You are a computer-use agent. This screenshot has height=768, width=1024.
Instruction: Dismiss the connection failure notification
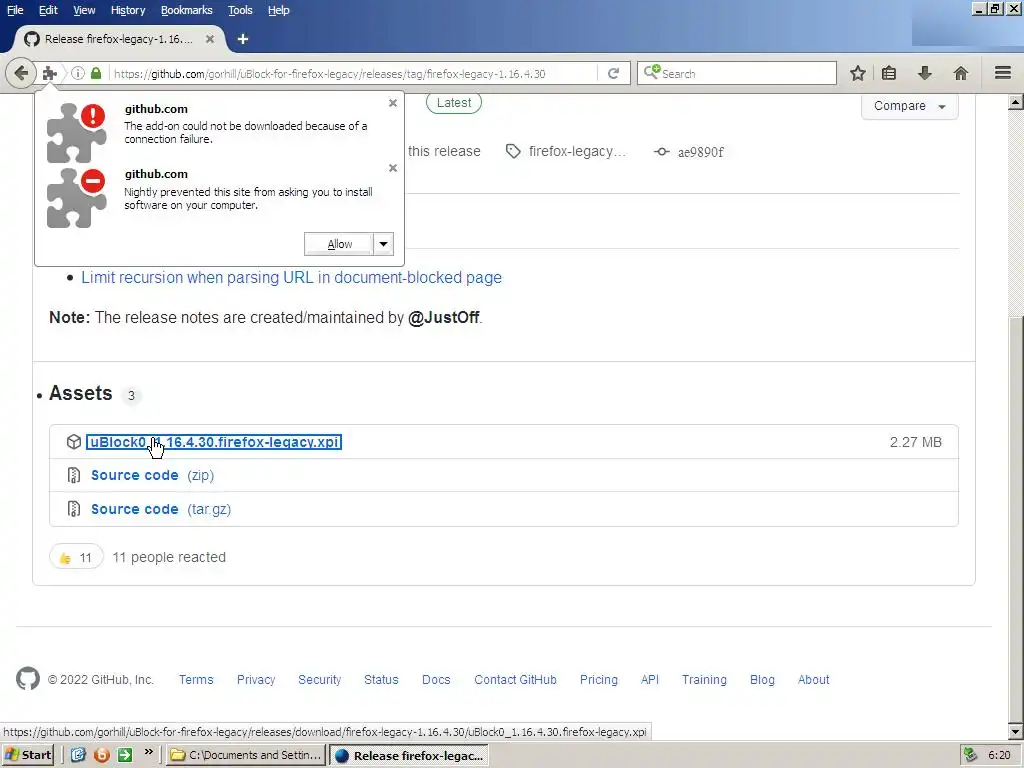point(392,103)
